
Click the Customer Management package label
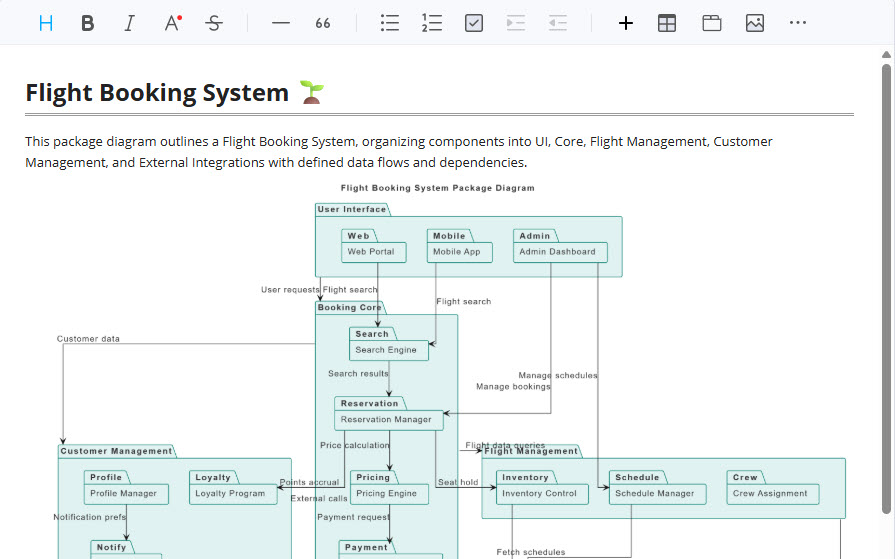[x=116, y=451]
